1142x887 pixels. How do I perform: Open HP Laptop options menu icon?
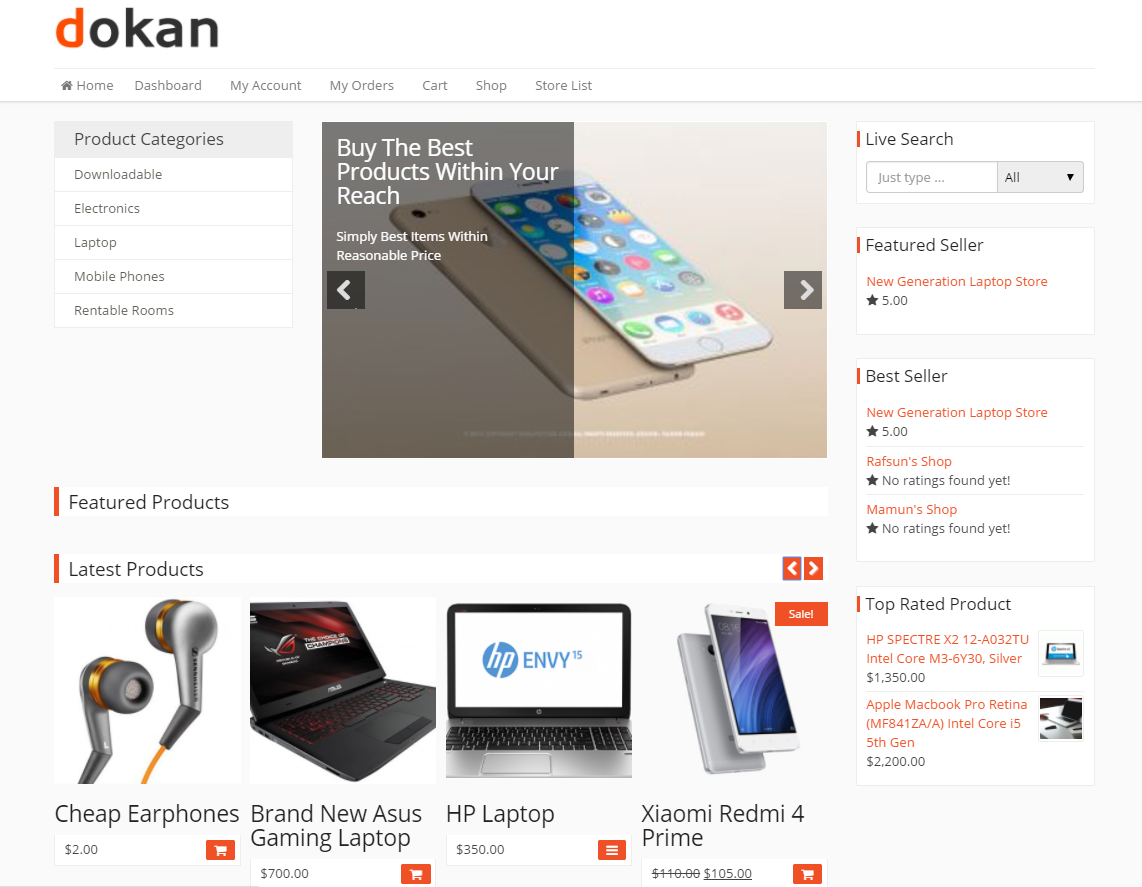point(612,850)
